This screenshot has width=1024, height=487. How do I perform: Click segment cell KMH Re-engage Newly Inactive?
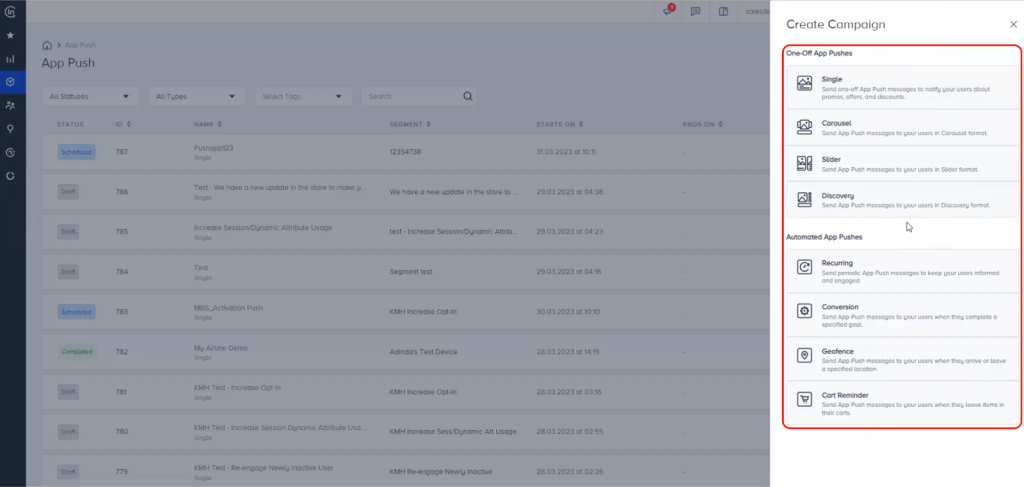tap(441, 471)
